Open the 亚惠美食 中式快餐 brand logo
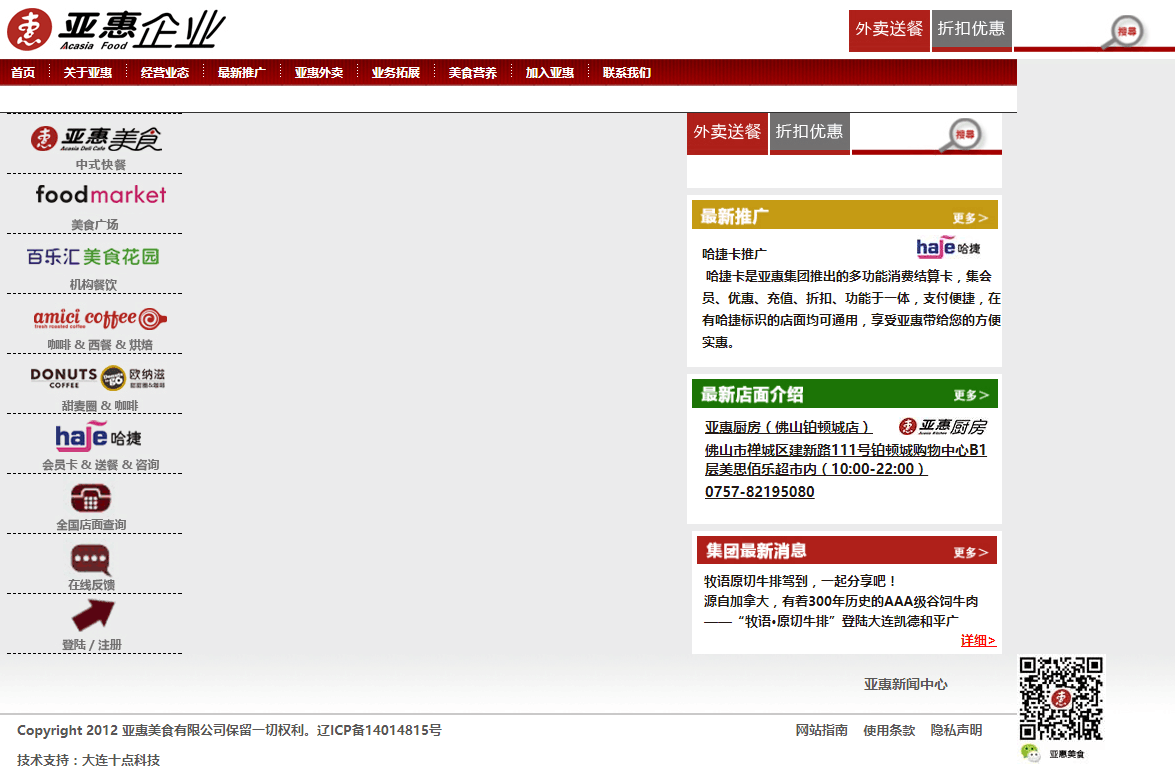The image size is (1175, 768). 96,139
